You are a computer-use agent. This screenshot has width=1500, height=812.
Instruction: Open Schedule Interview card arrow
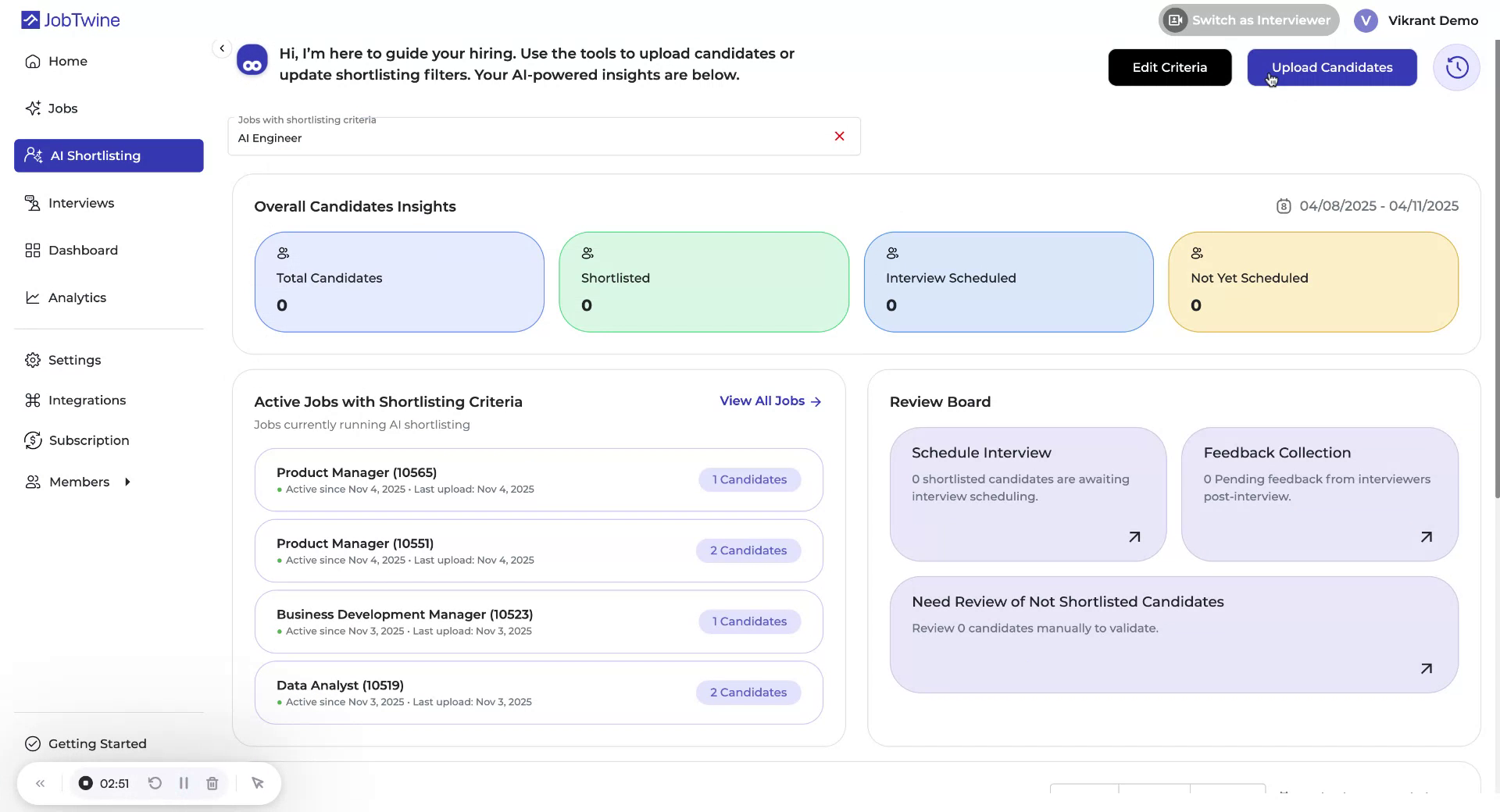pyautogui.click(x=1134, y=537)
